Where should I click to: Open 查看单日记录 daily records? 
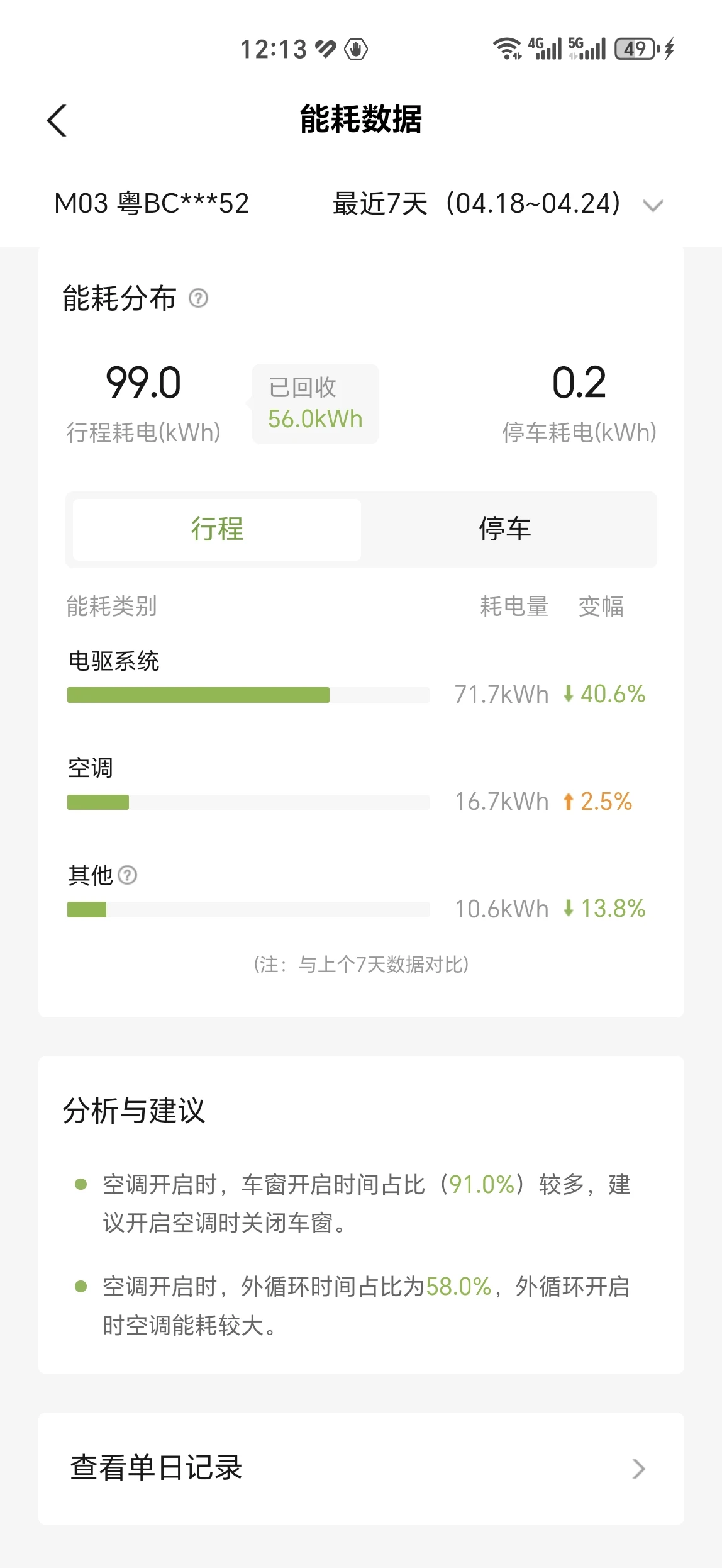(x=156, y=1468)
